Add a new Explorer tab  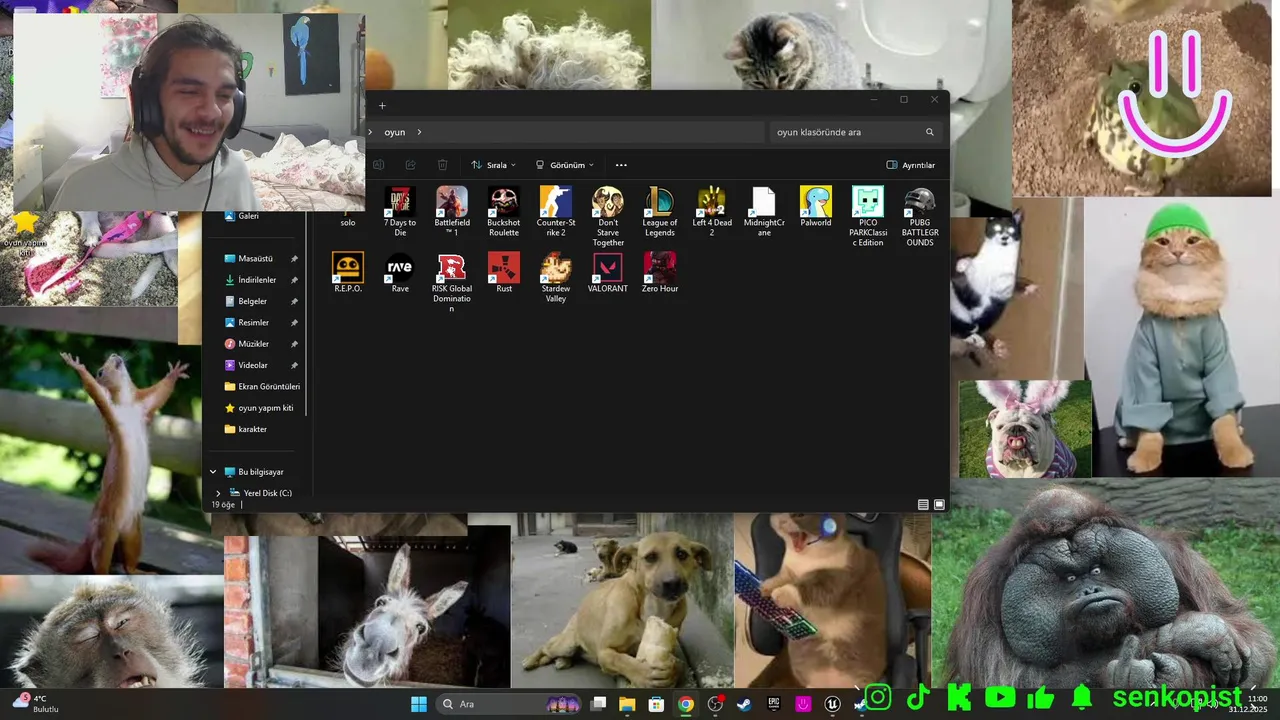point(382,105)
